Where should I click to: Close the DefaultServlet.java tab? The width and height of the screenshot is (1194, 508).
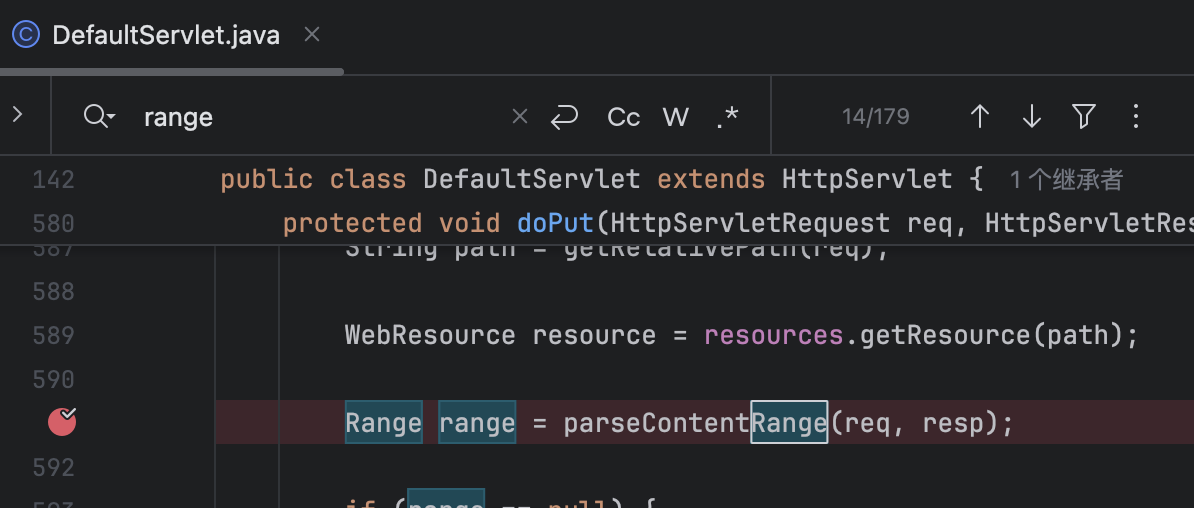point(312,35)
